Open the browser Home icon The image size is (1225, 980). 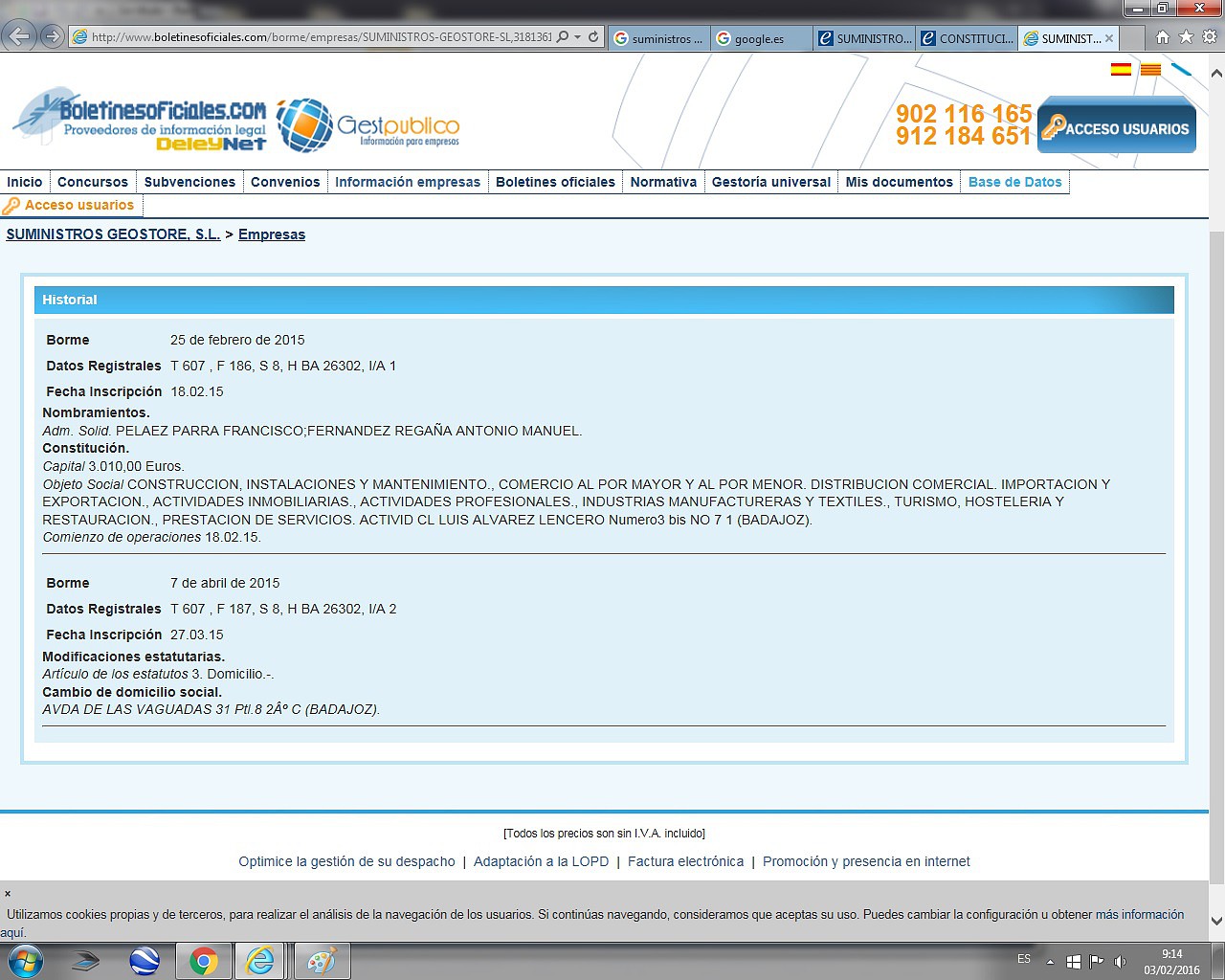(1162, 37)
